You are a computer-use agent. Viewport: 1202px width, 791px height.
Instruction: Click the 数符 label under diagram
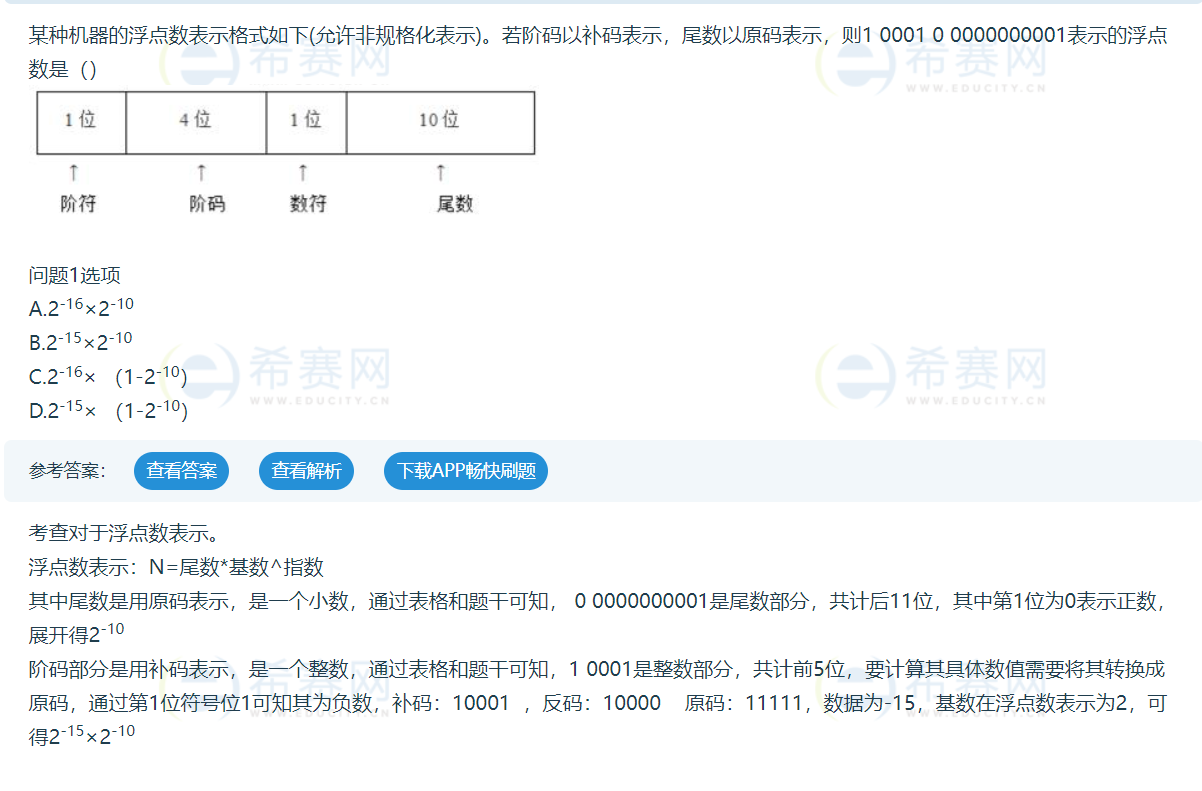tap(308, 204)
